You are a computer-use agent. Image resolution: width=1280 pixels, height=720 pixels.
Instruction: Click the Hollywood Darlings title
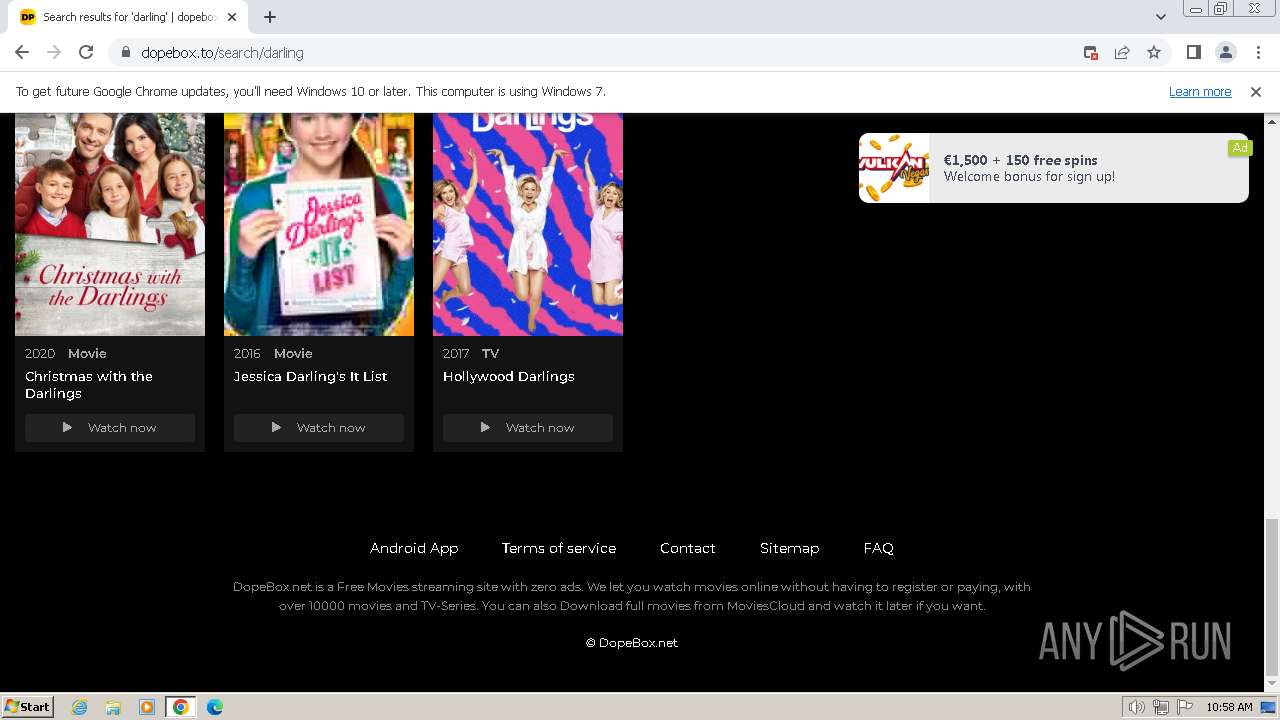point(508,376)
